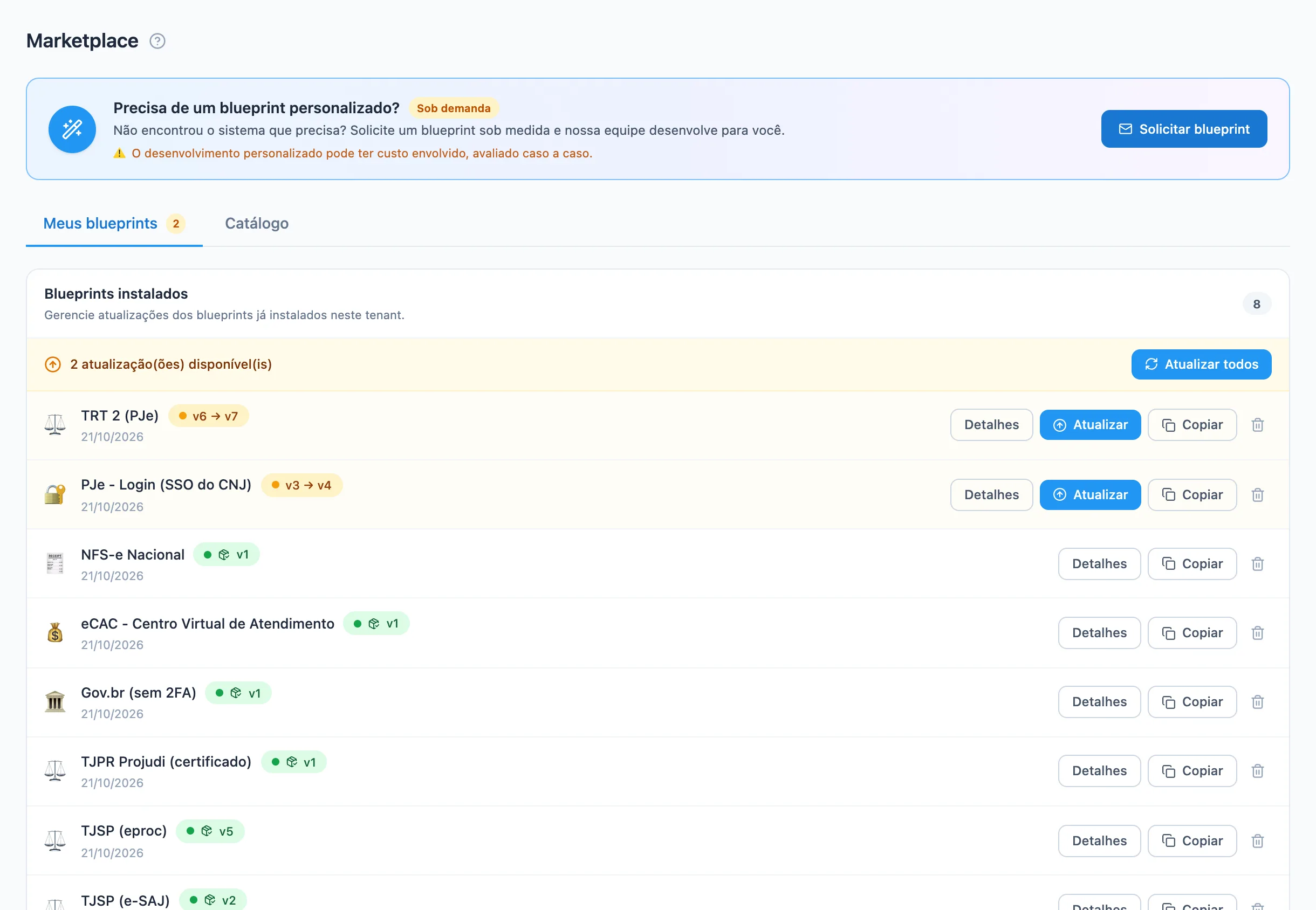Click the receipt icon of NFS-e Nacional

(56, 563)
